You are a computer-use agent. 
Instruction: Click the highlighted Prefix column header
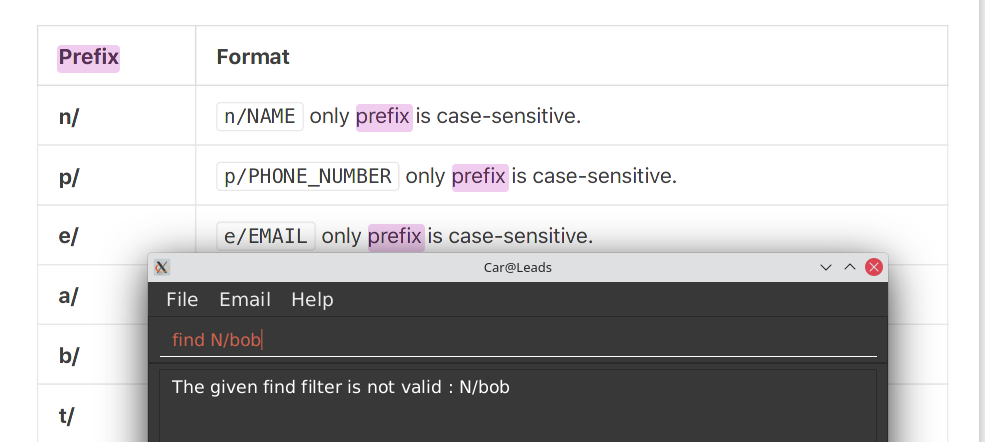click(x=89, y=57)
